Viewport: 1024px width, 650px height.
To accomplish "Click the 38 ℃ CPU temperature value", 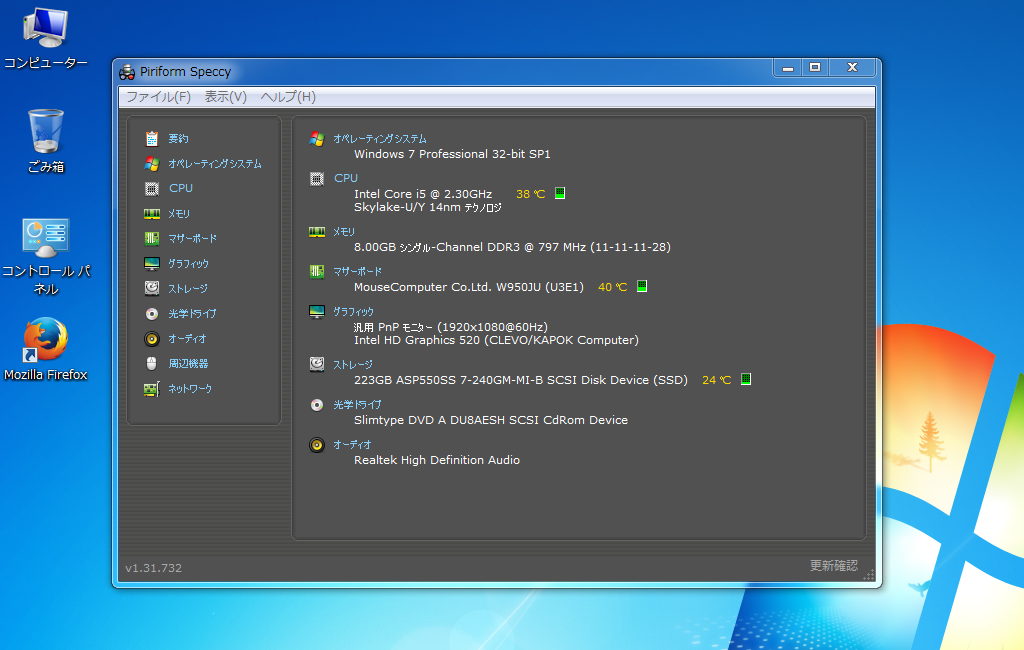I will [530, 194].
